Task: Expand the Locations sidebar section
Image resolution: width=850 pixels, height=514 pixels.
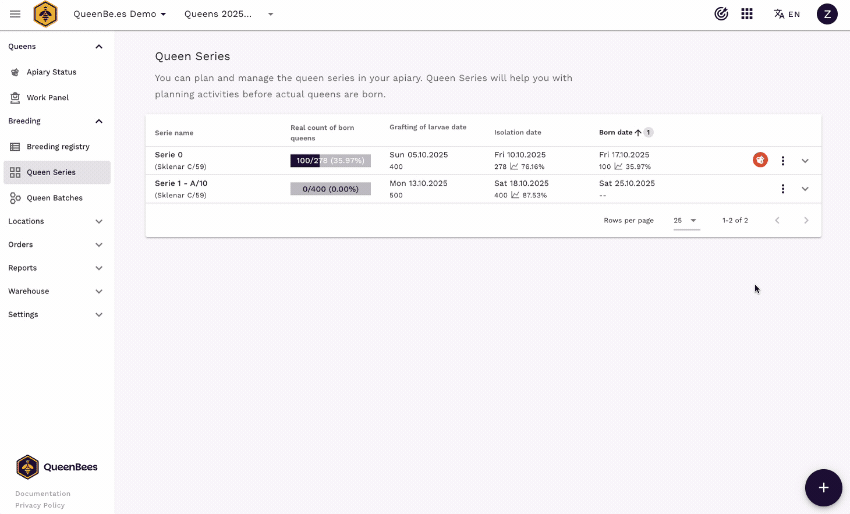Action: point(56,221)
